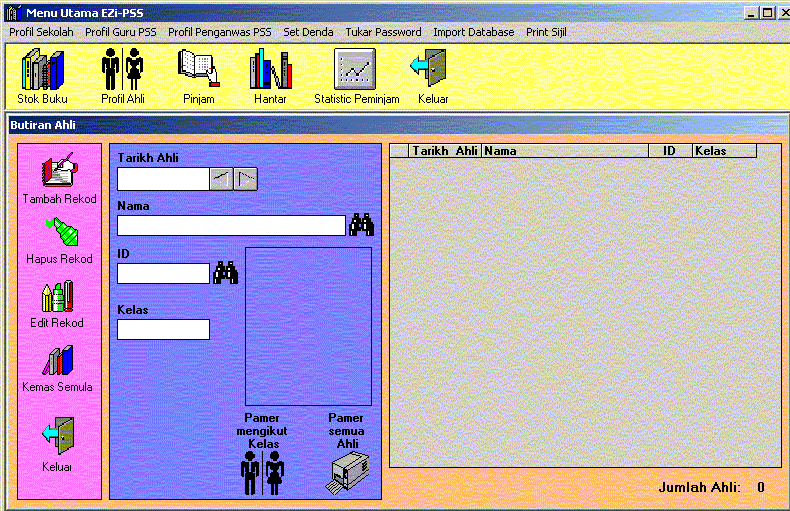
Task: Click the Nama column header in table
Action: pos(565,151)
